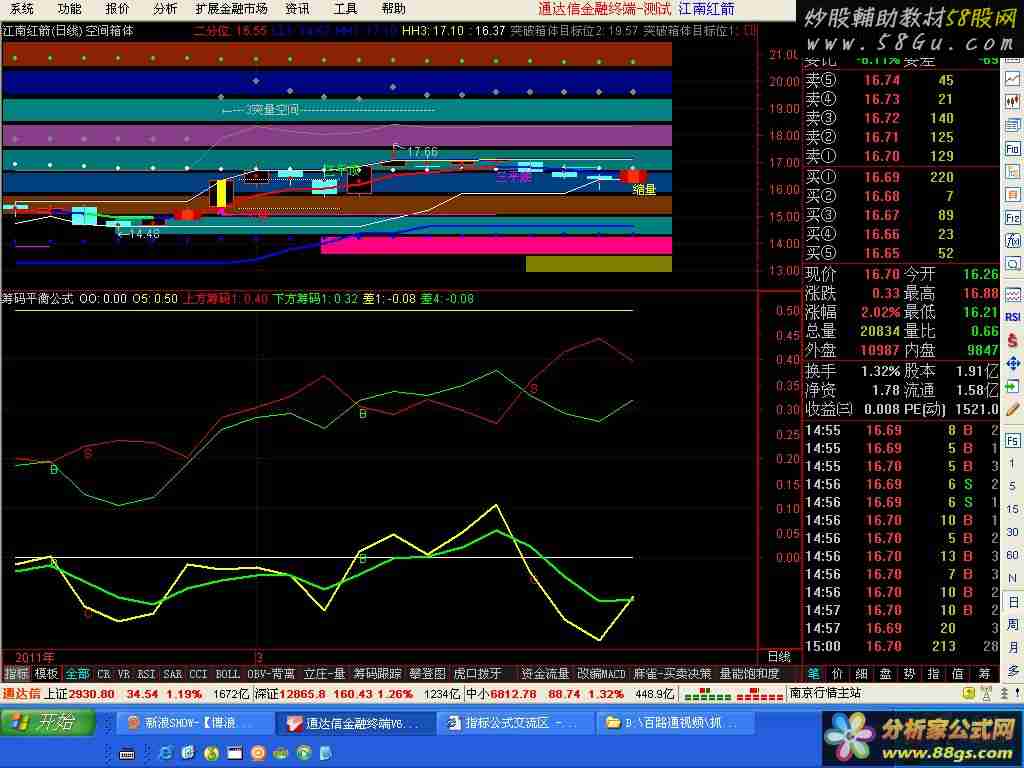Open the 系统 menu
Screen dimensions: 1024x768
pyautogui.click(x=21, y=8)
